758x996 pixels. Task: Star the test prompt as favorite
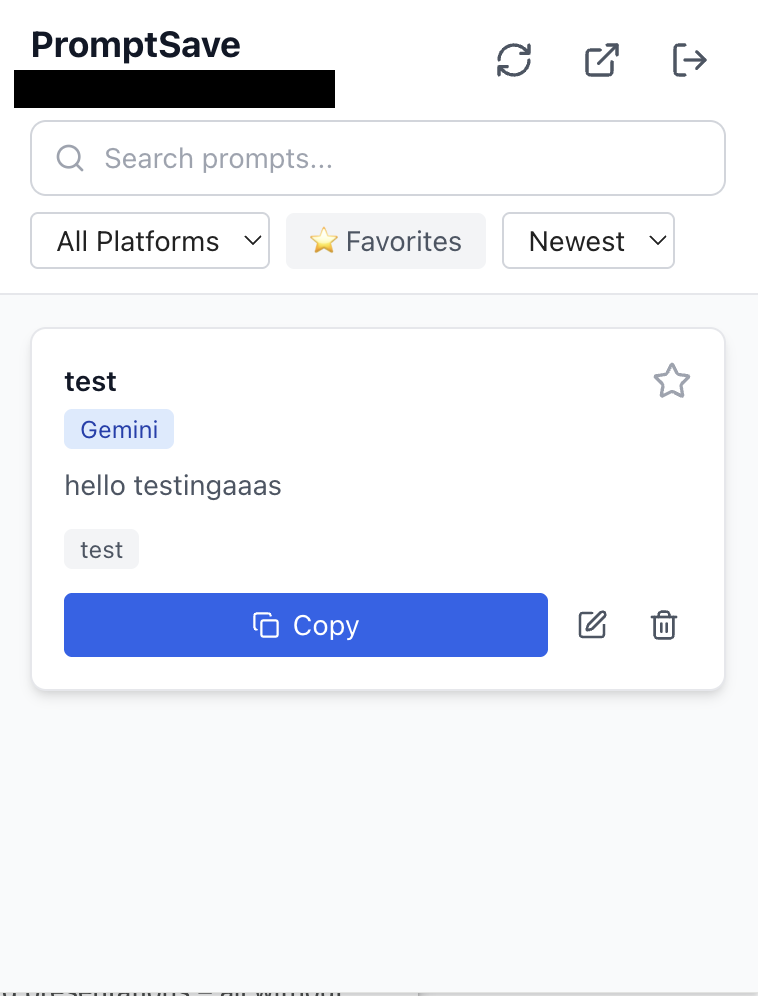(671, 381)
